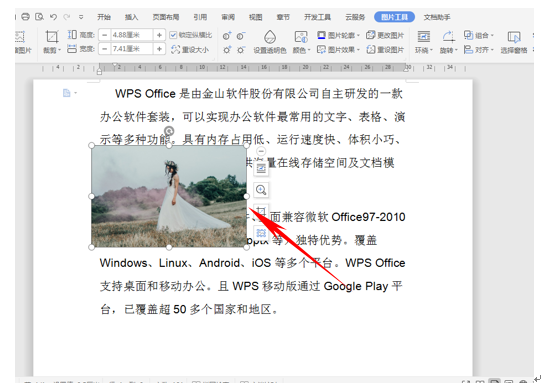Go to the 审阅 tab
The image size is (553, 389).
(x=228, y=17)
